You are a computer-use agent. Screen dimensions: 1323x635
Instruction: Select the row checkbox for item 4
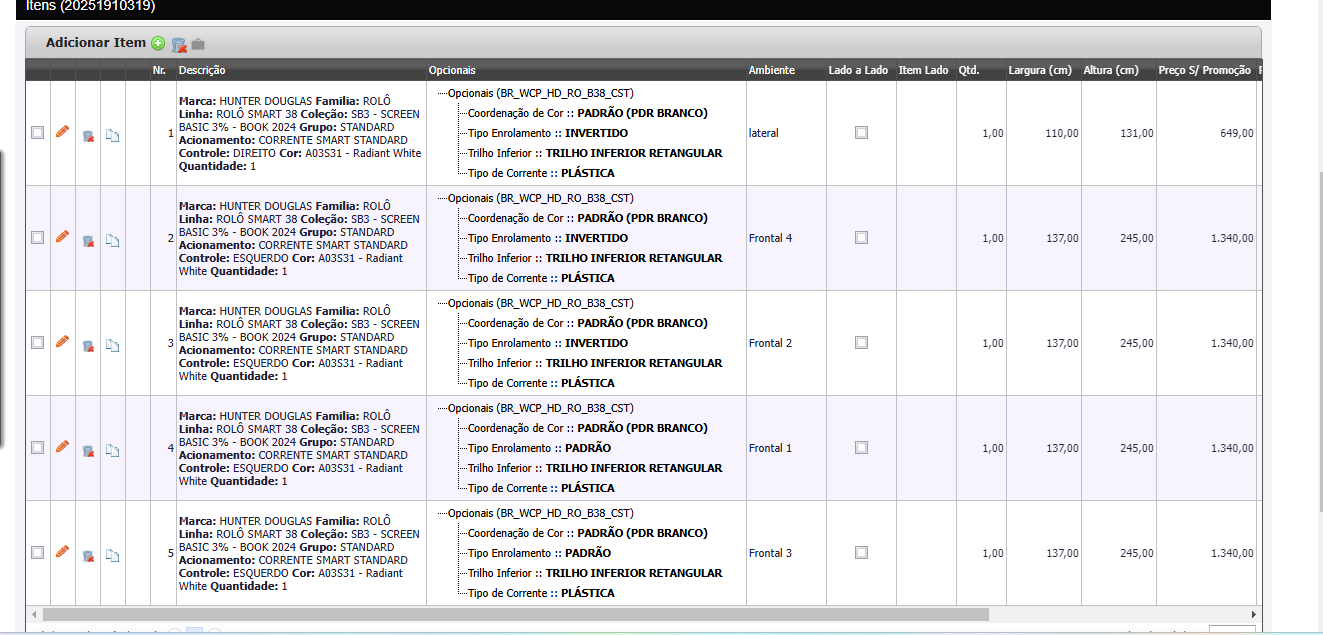point(37,447)
